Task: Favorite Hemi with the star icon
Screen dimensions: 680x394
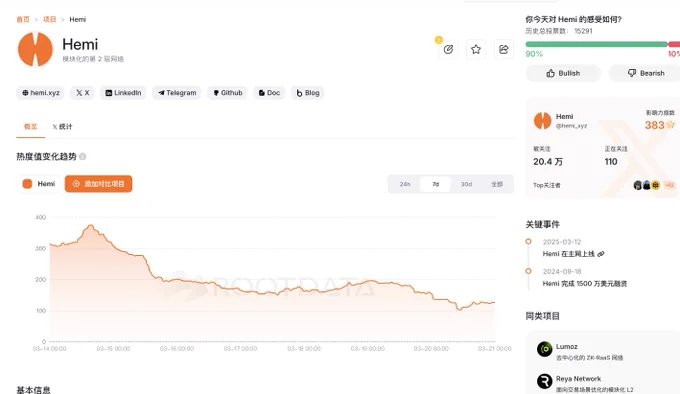Action: pyautogui.click(x=476, y=49)
